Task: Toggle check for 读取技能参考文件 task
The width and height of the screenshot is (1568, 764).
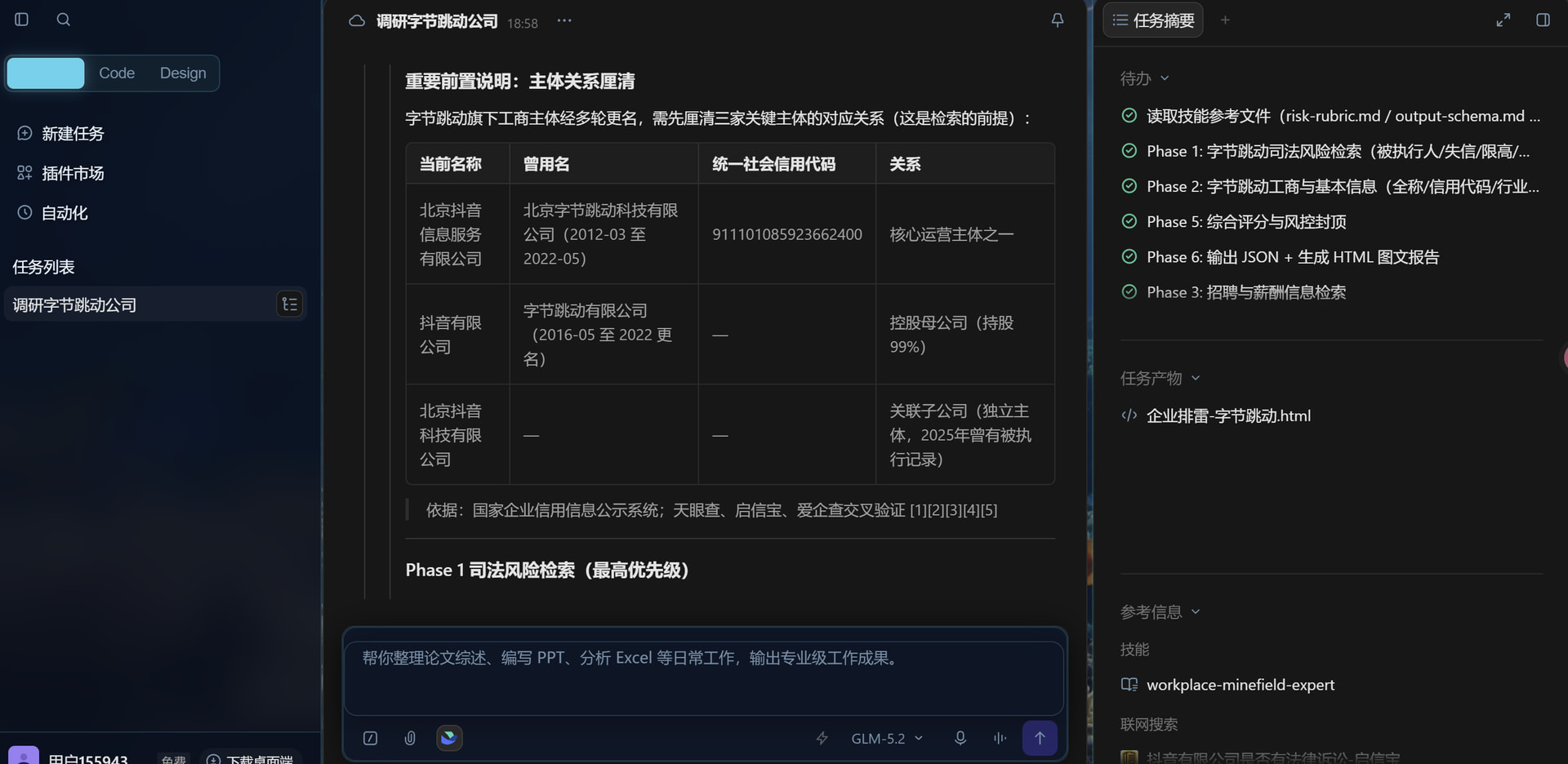Action: (x=1129, y=116)
